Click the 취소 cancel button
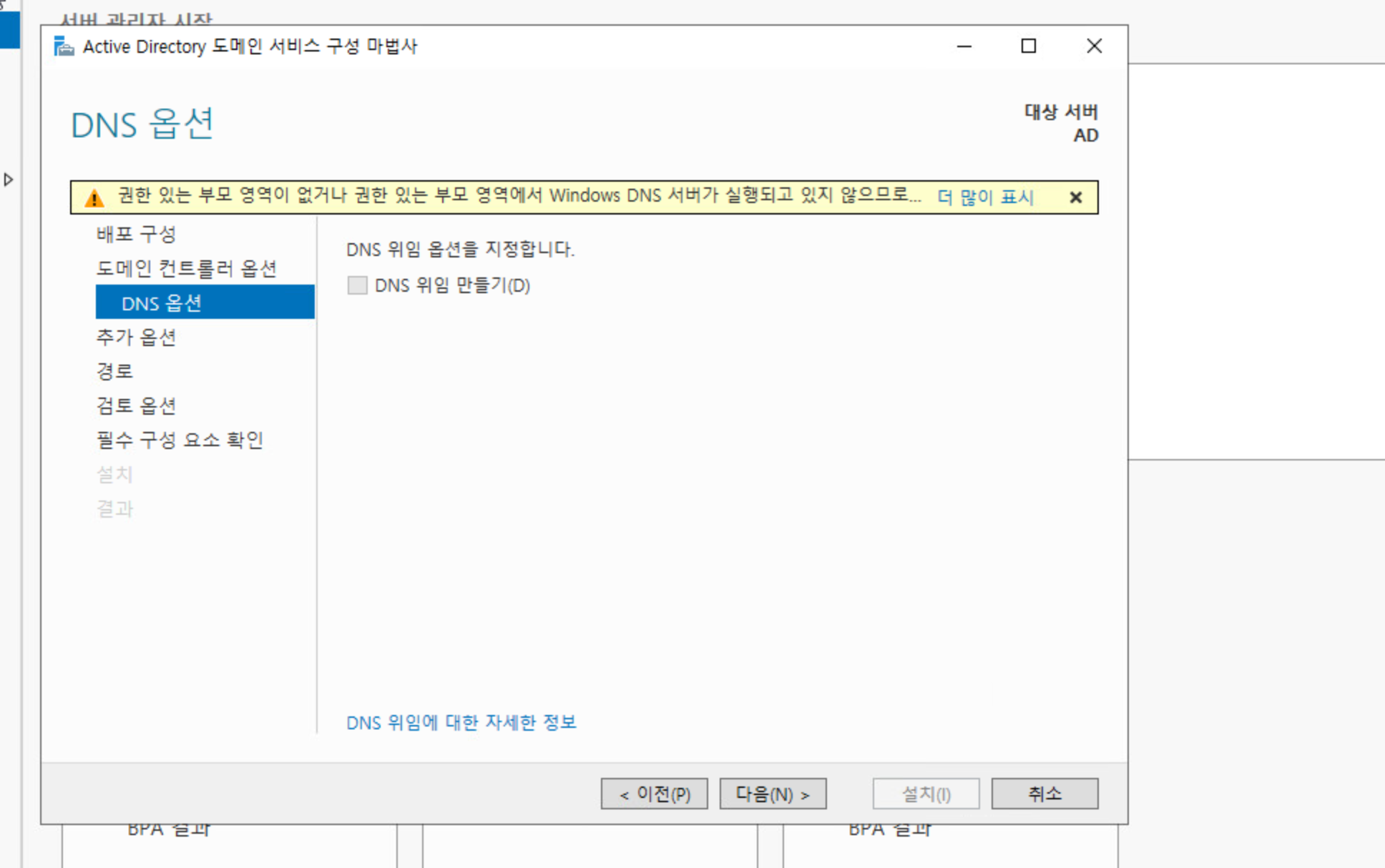 click(1044, 794)
